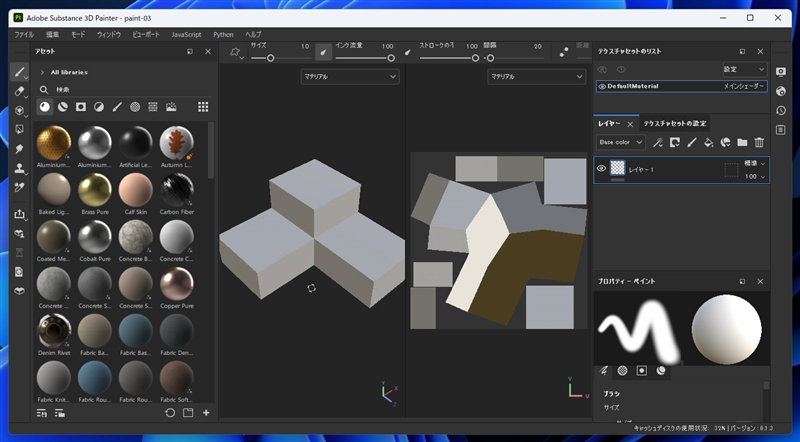
Task: Select the Calf Skin material thumbnail
Action: coord(135,187)
